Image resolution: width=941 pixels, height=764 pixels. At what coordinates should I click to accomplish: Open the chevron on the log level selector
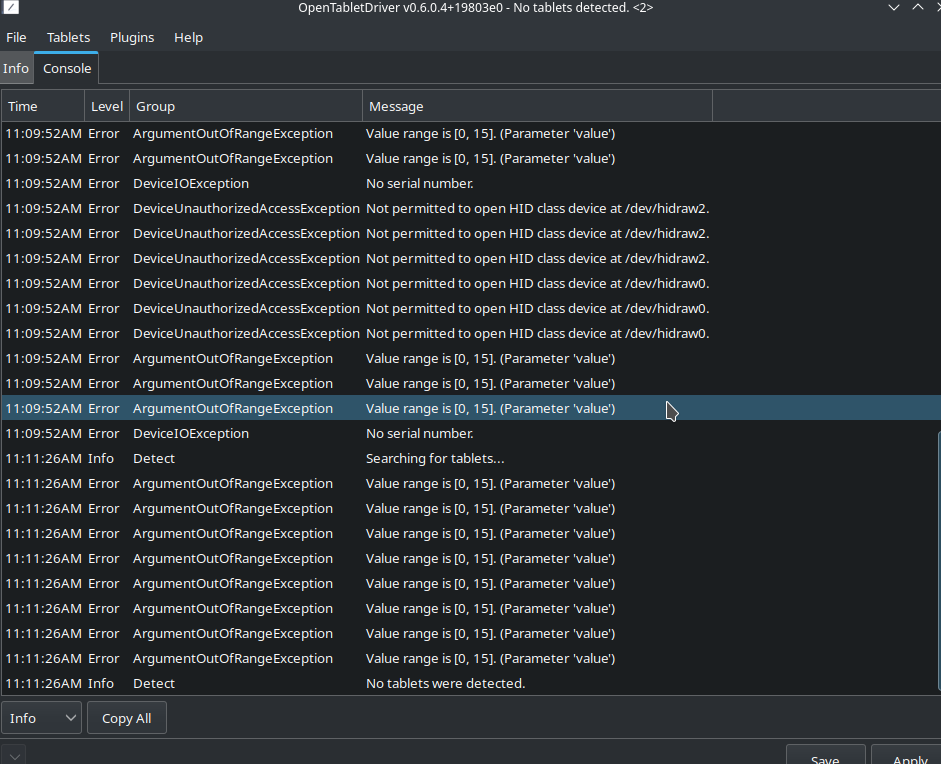(68, 718)
